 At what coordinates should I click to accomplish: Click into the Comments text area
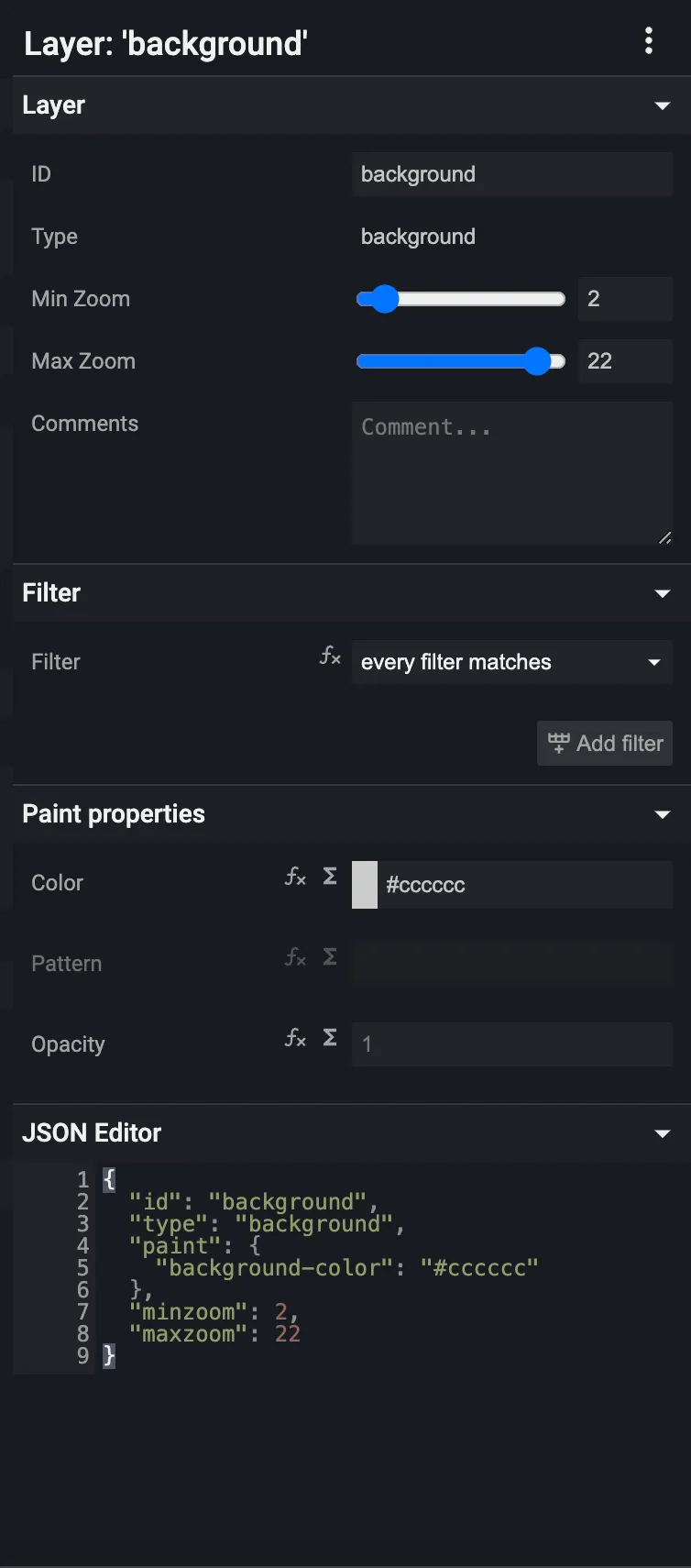pos(511,473)
